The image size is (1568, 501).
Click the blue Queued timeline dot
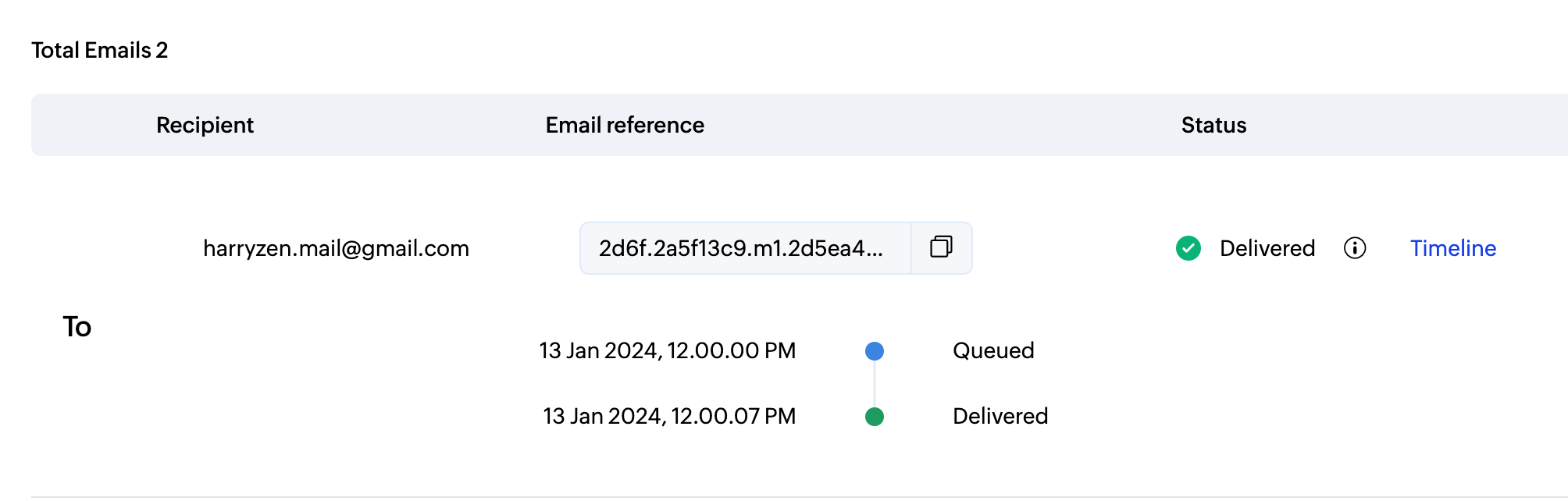(x=874, y=351)
